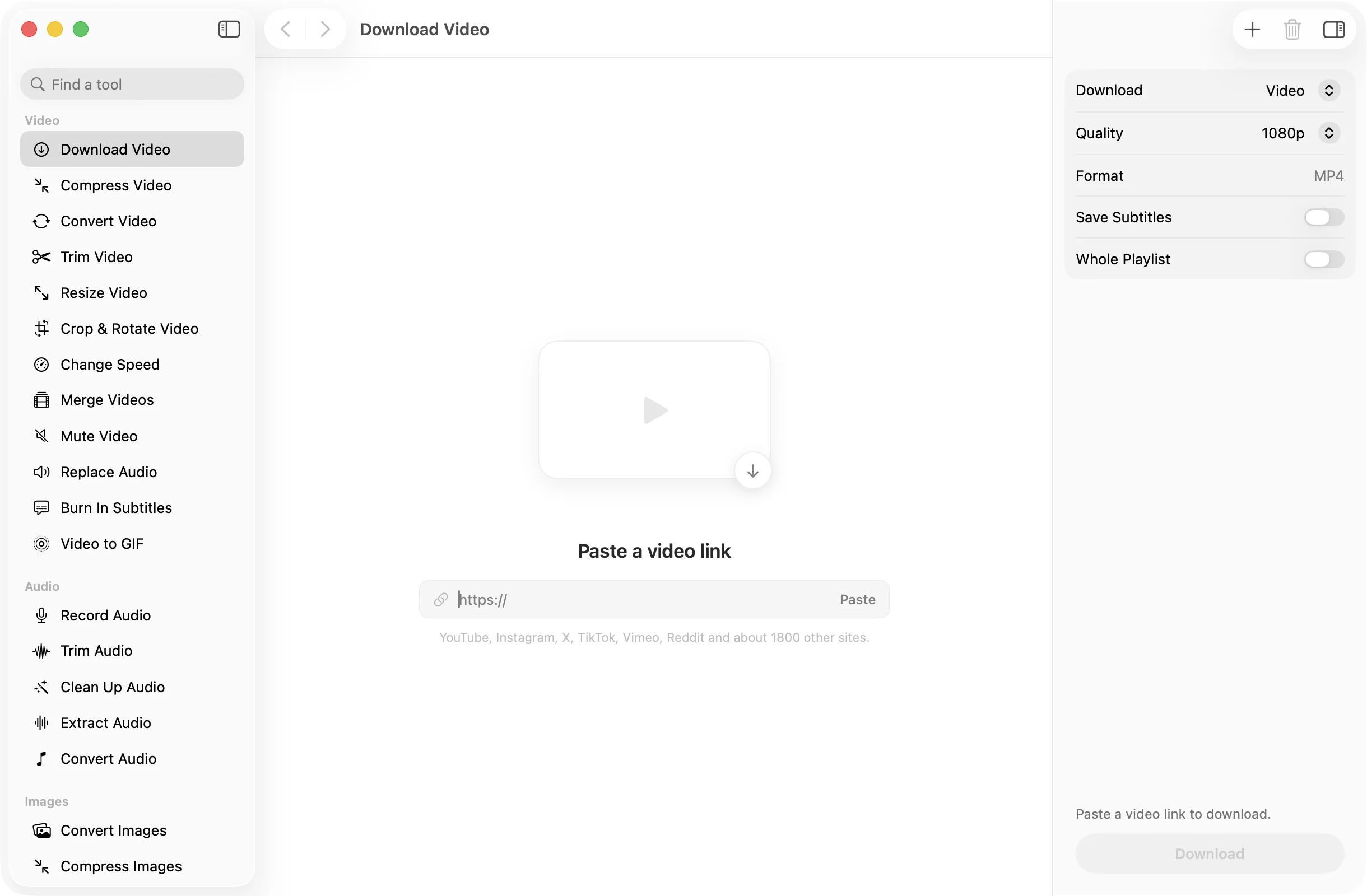Screen dimensions: 1367x896
Task: Select Burn In Subtitles in sidebar
Action: 132,507
